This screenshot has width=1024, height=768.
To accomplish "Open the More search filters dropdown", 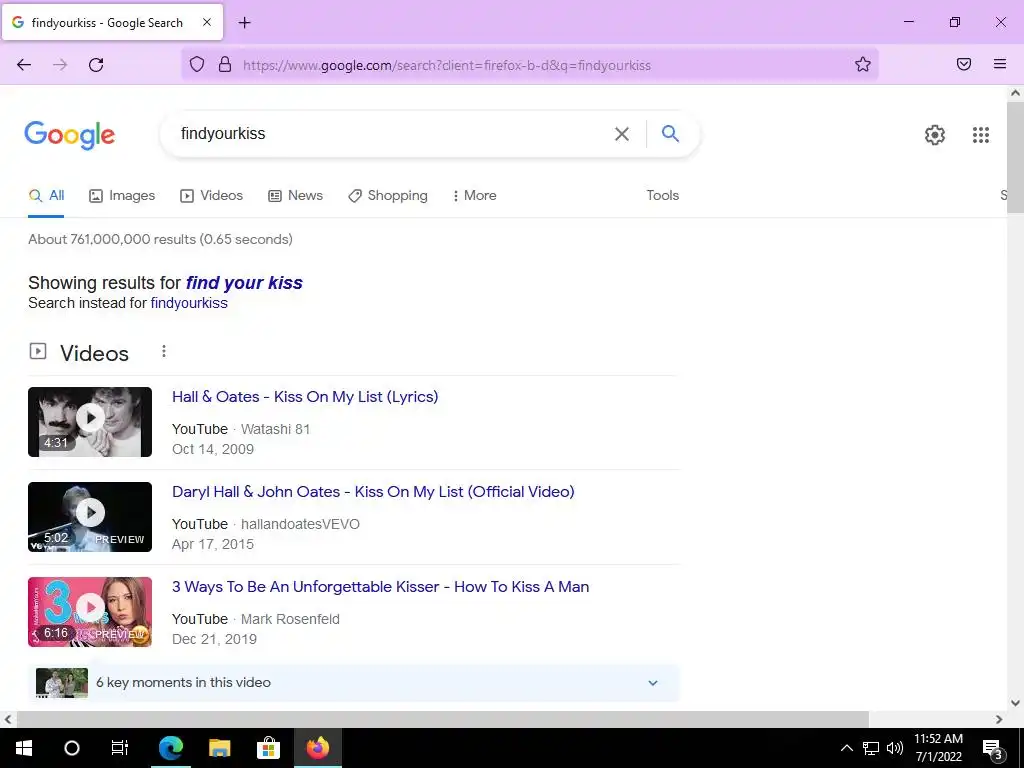I will (x=475, y=195).
